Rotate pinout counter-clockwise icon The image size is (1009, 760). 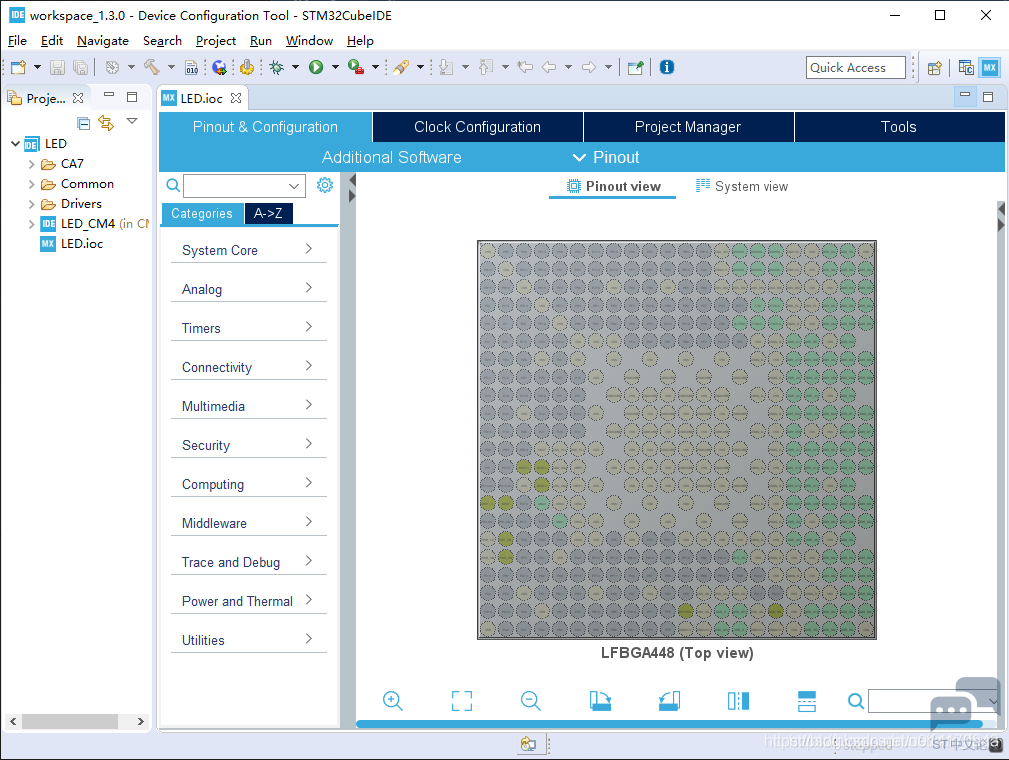click(x=669, y=701)
